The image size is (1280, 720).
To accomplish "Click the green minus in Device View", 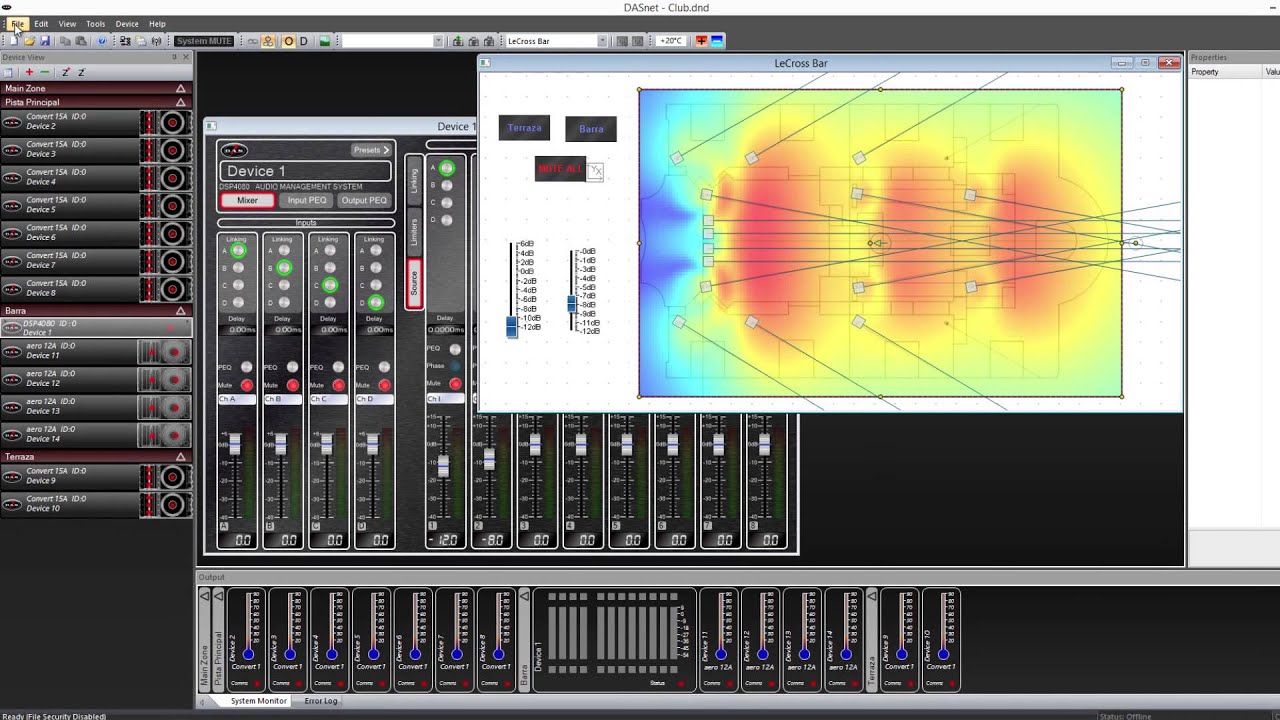I will [44, 72].
